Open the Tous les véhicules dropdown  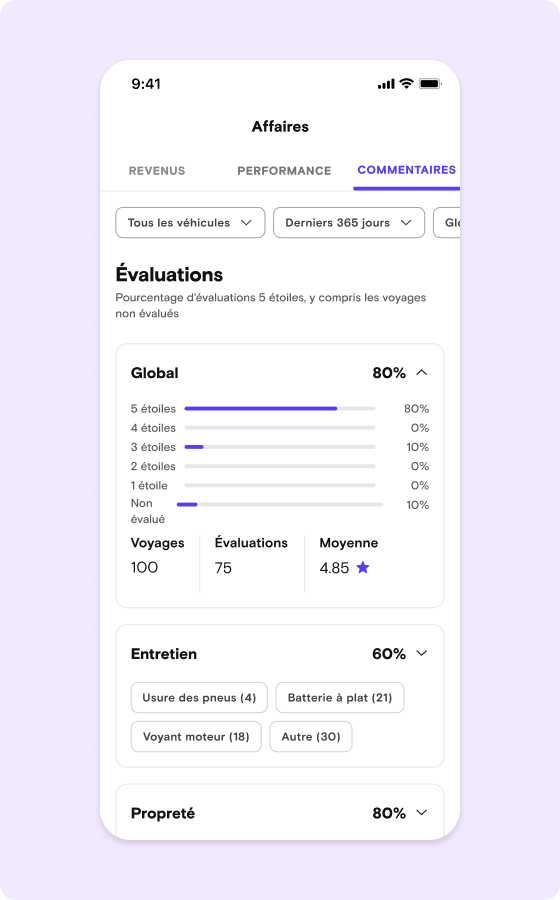pos(190,223)
